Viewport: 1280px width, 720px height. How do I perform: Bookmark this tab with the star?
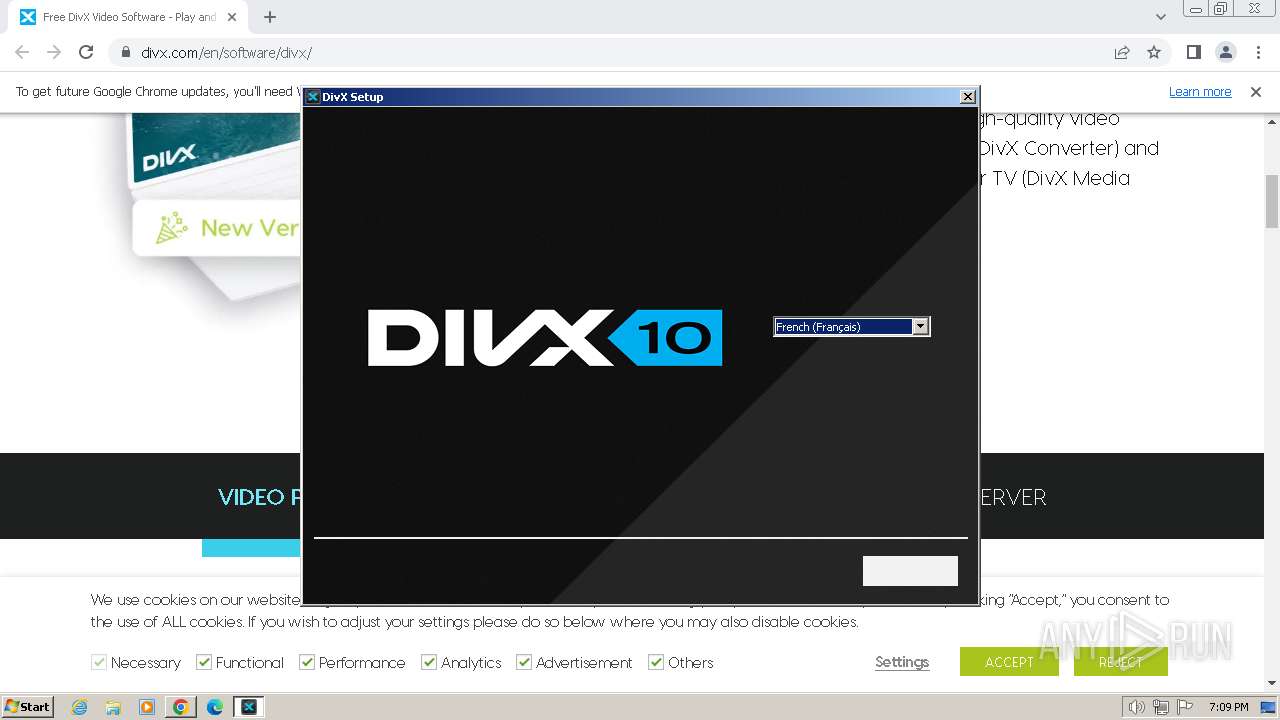tap(1154, 52)
